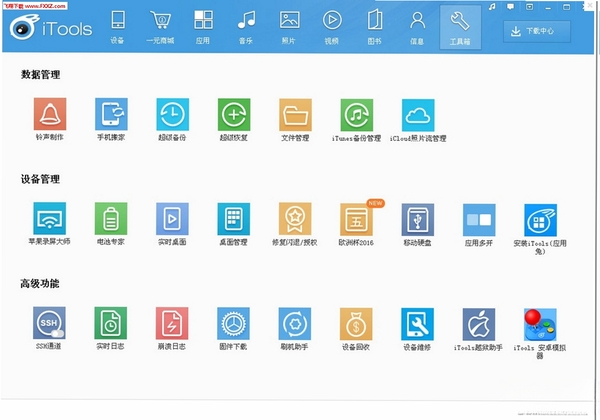Screen dimensions: 600x420
Task: Open the 照片 photos tab
Action: [x=289, y=28]
